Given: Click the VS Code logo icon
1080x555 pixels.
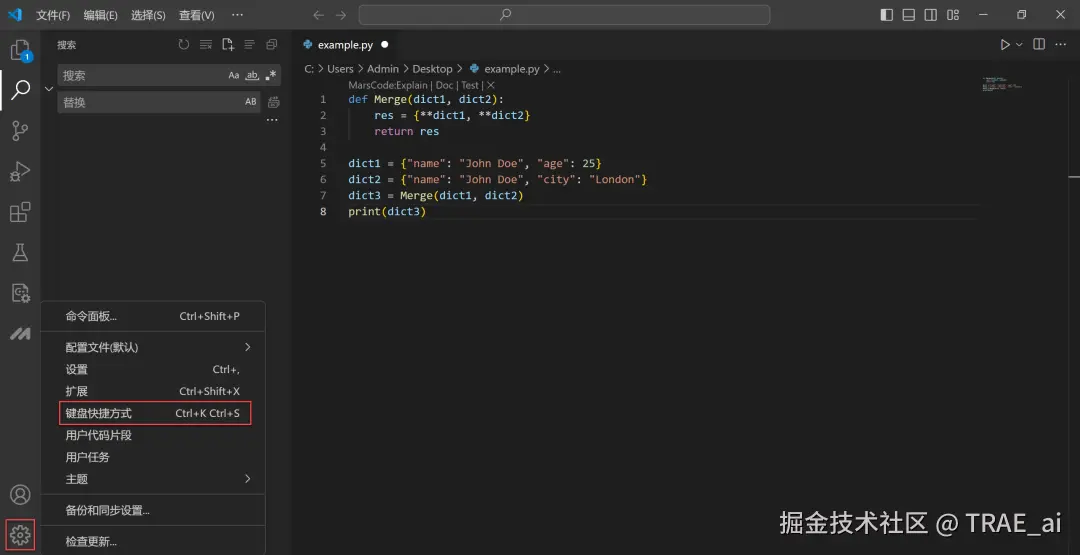Looking at the screenshot, I should pyautogui.click(x=15, y=14).
